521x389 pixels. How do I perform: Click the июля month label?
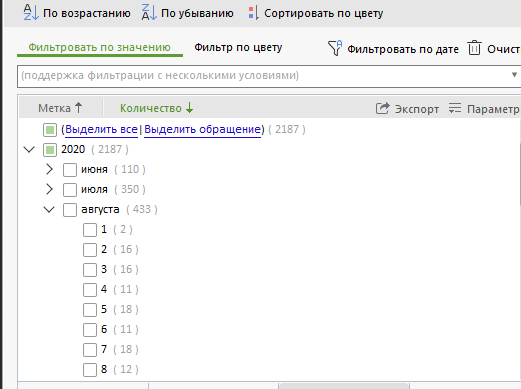click(94, 190)
